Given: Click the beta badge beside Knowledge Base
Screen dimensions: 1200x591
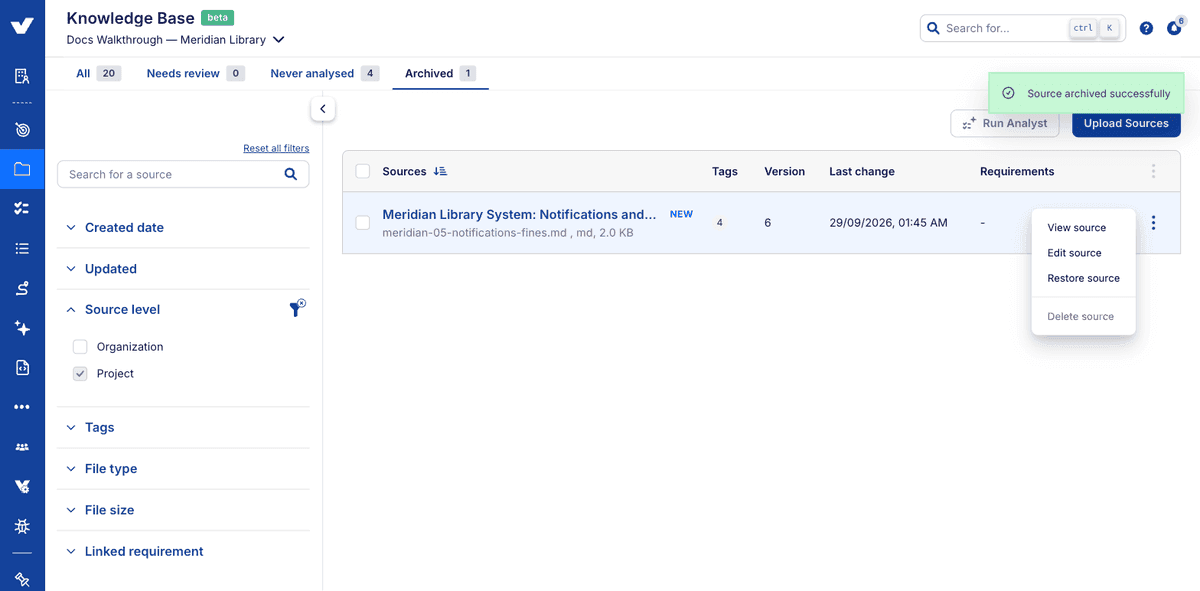Looking at the screenshot, I should [217, 18].
